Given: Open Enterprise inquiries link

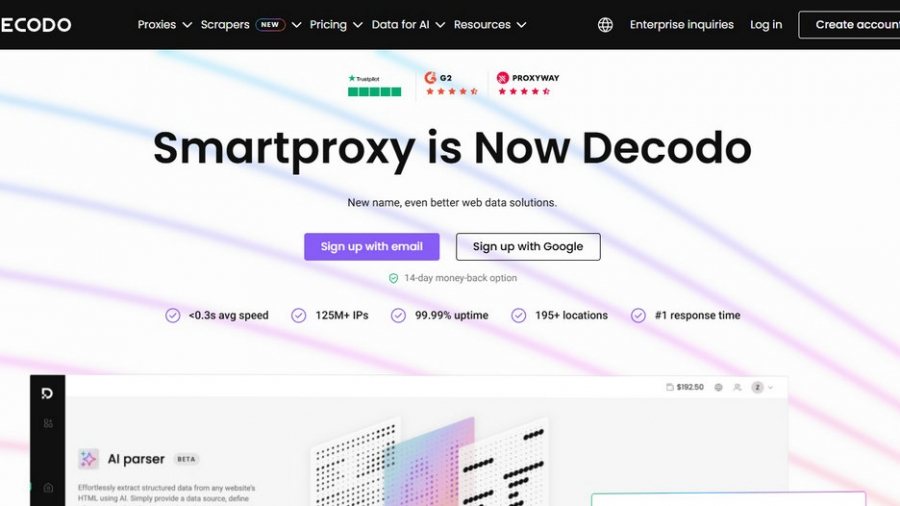Looking at the screenshot, I should [681, 25].
